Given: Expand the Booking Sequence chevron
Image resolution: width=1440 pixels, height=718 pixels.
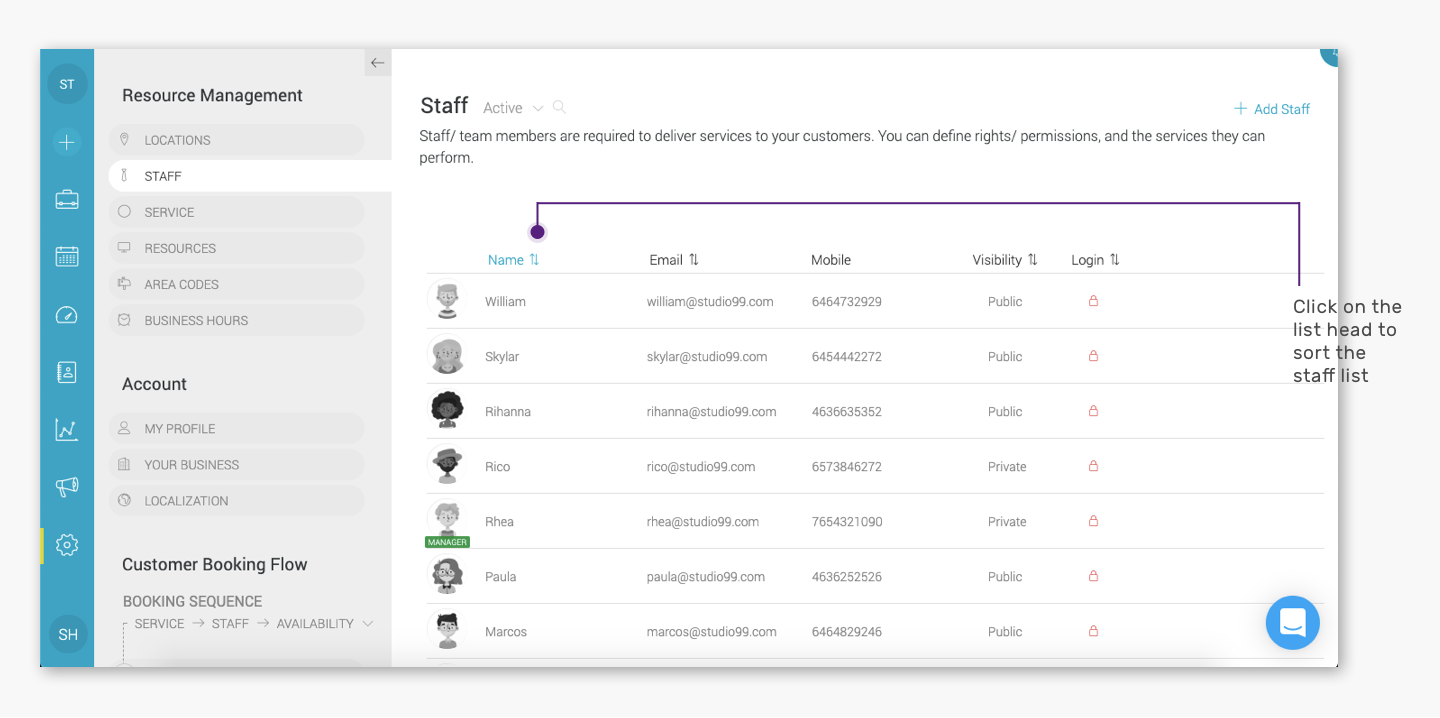Looking at the screenshot, I should [x=368, y=623].
